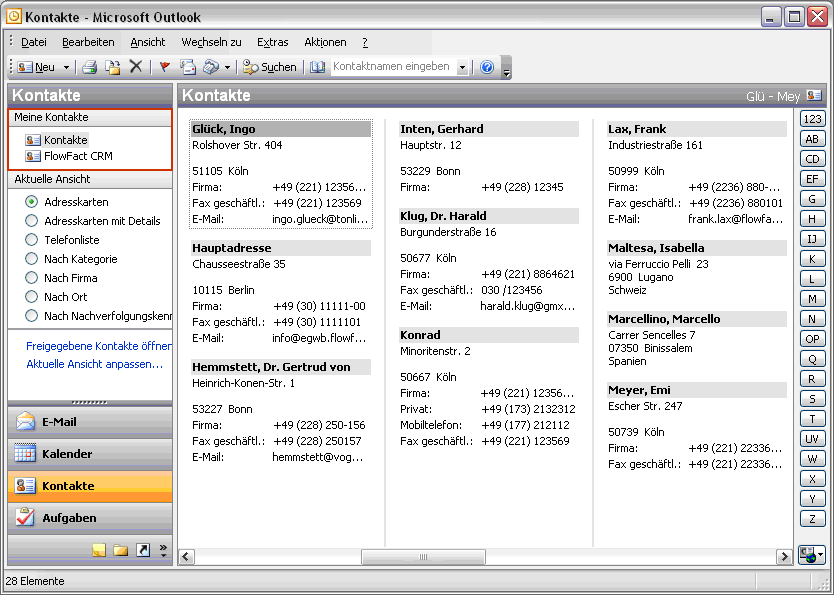834x595 pixels.
Task: Select the Klug, Dr. Harald contact card
Action: 489,261
